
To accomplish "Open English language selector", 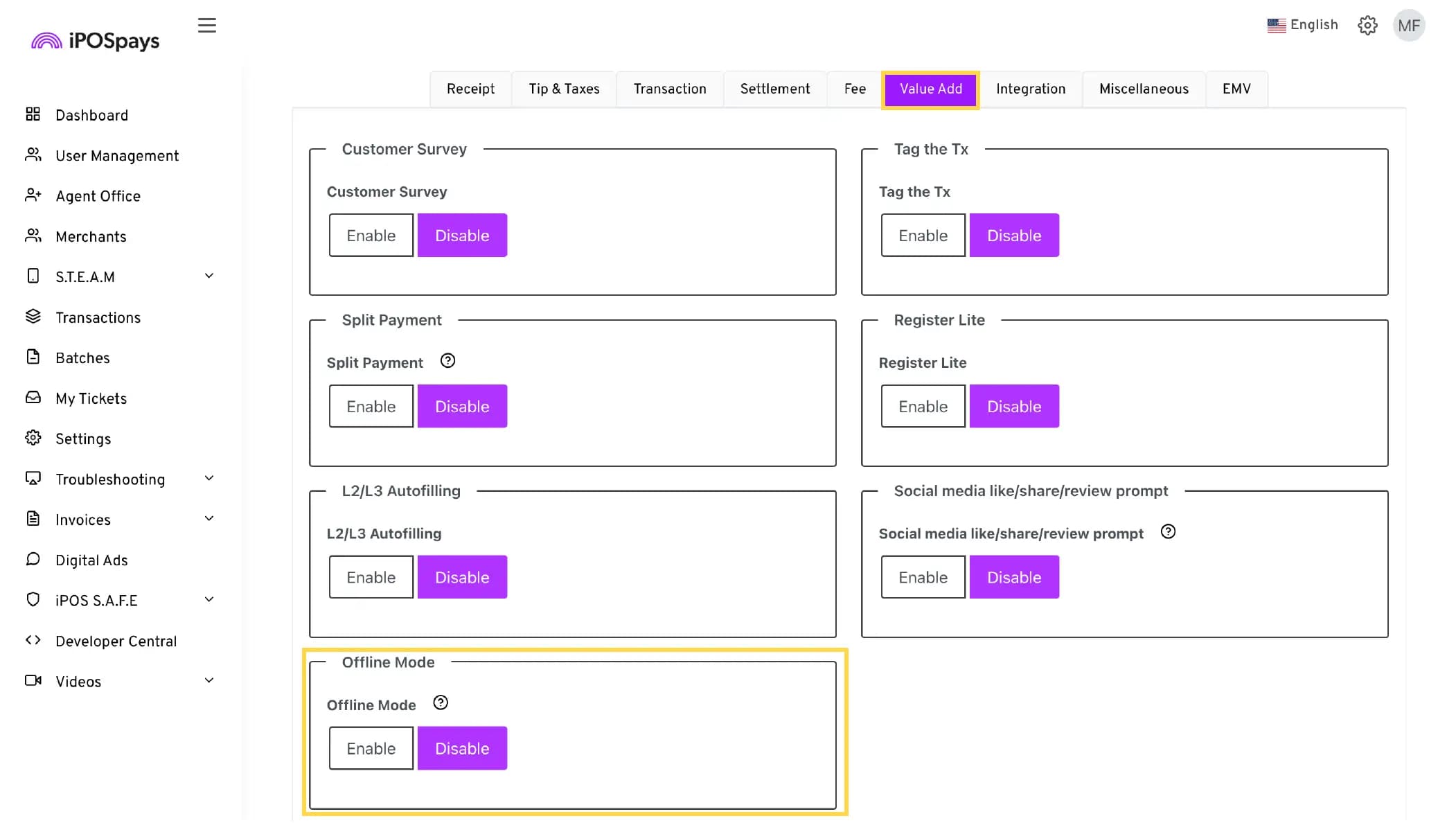I will (x=1302, y=25).
